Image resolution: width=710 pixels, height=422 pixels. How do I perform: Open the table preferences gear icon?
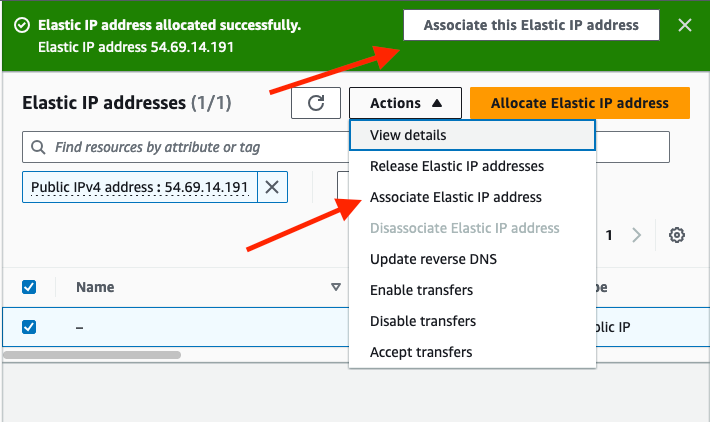pos(676,235)
